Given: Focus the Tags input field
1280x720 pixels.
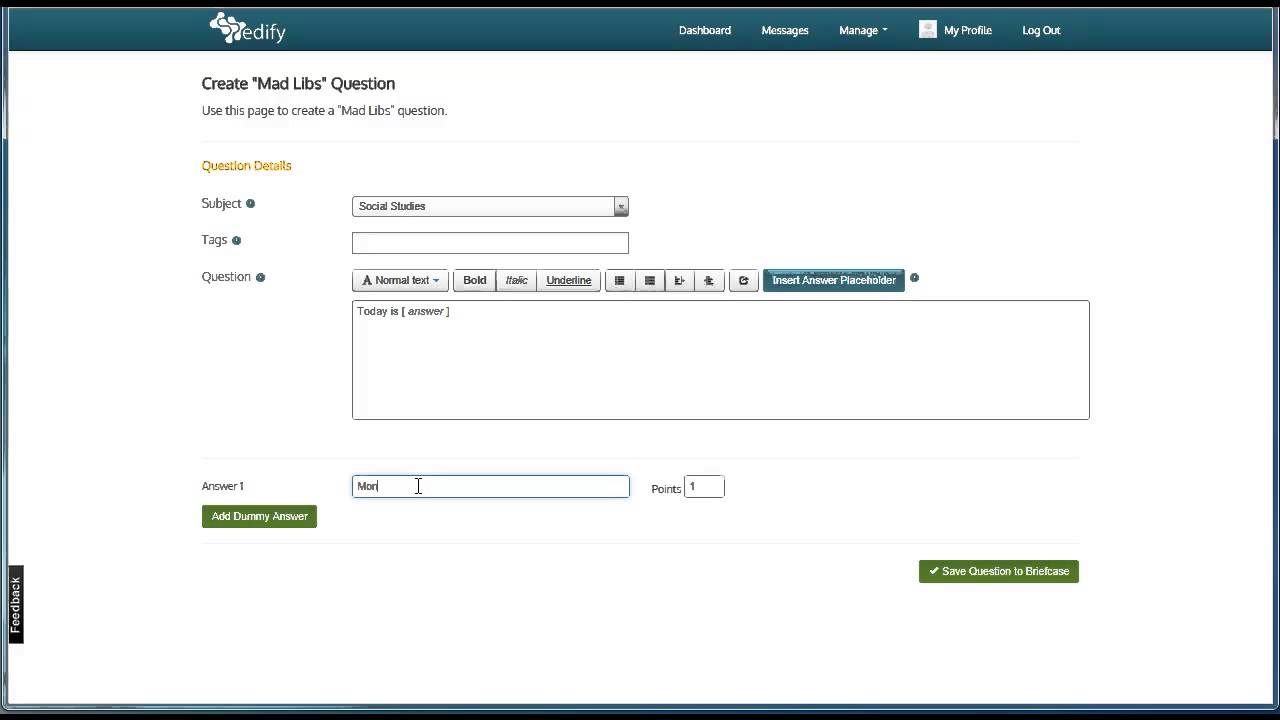Looking at the screenshot, I should (490, 243).
